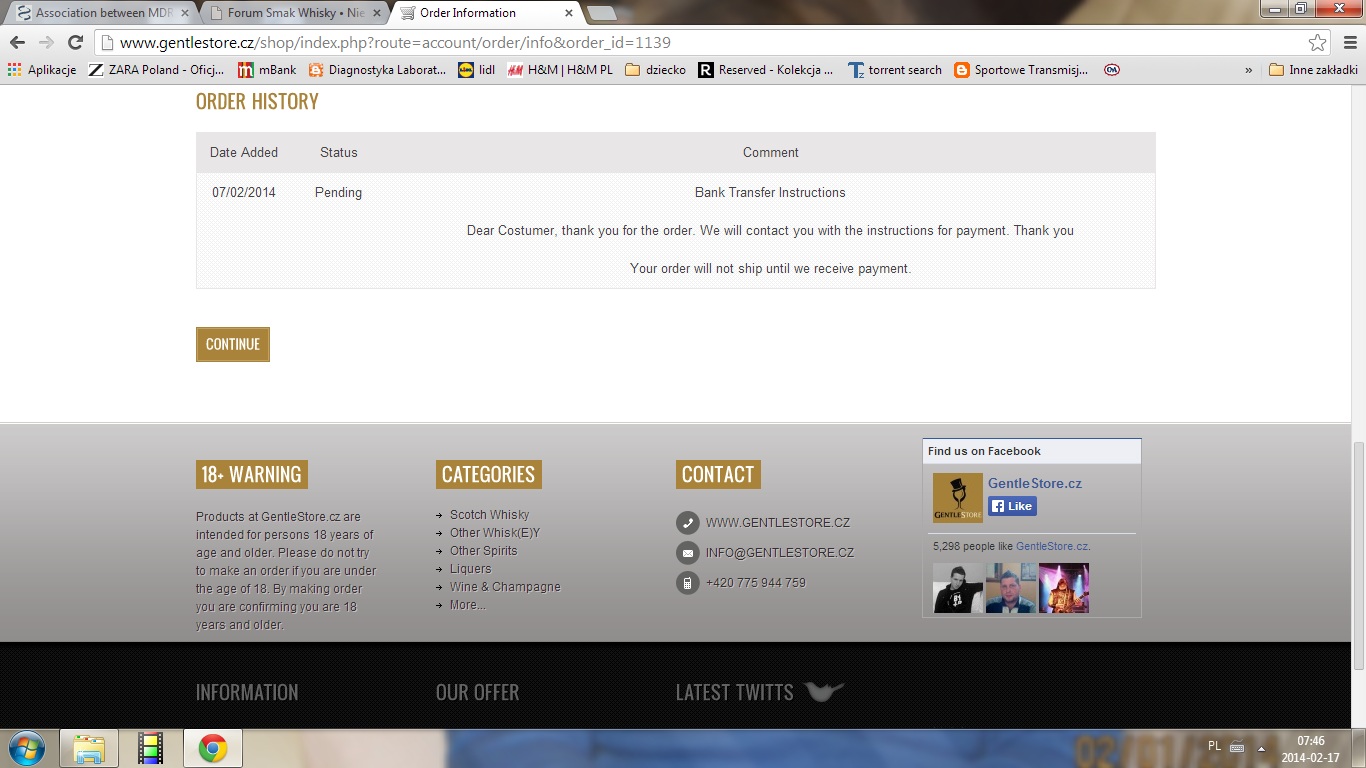Screen dimensions: 1366x768
Task: Go back using the browser back arrow
Action: tap(17, 43)
